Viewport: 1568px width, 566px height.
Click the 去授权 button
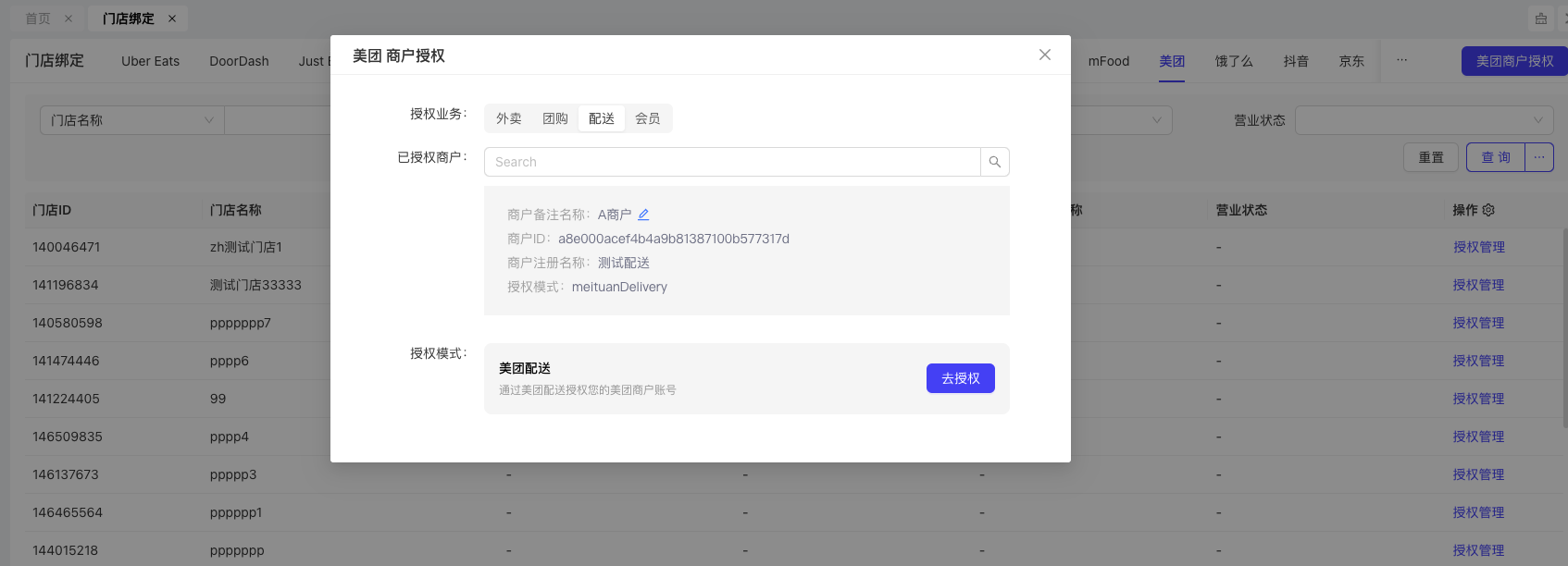(x=961, y=378)
